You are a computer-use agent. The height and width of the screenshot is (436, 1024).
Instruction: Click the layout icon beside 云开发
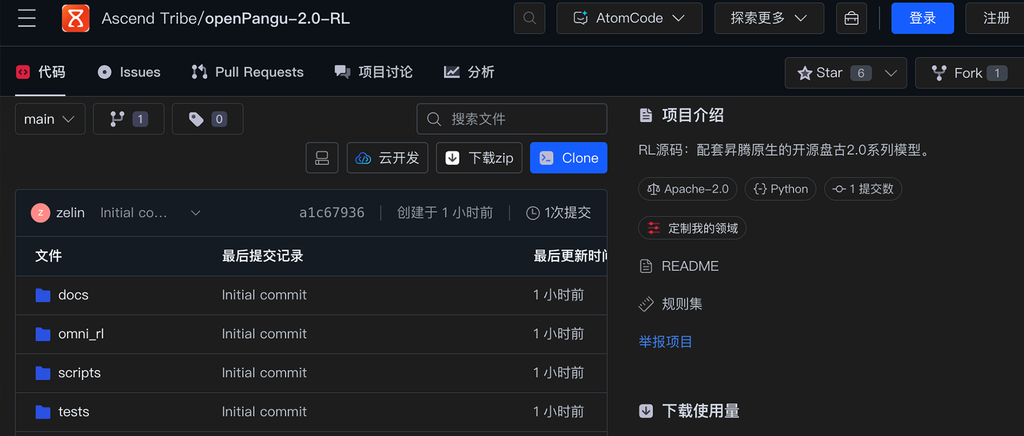pyautogui.click(x=322, y=158)
